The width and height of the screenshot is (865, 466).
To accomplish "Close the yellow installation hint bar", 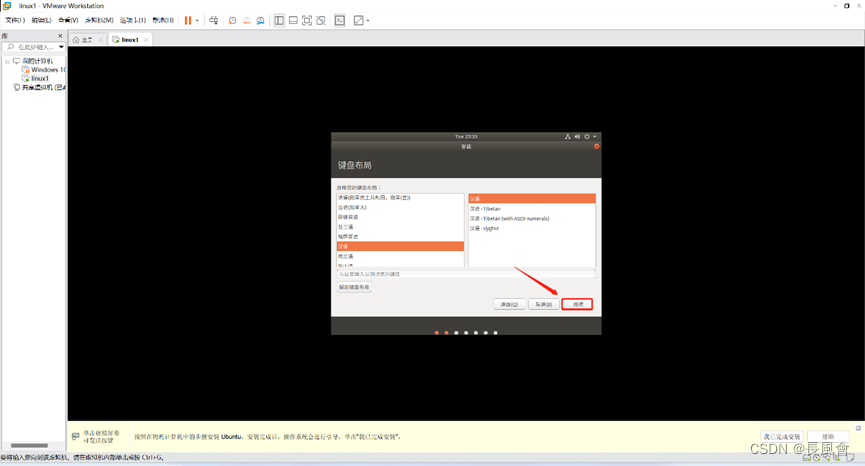I will coord(858,428).
